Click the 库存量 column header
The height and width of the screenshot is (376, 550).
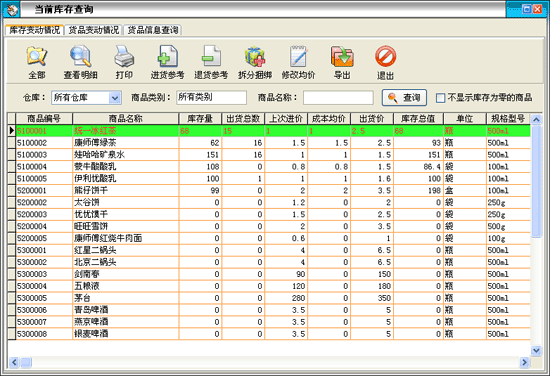(x=200, y=119)
